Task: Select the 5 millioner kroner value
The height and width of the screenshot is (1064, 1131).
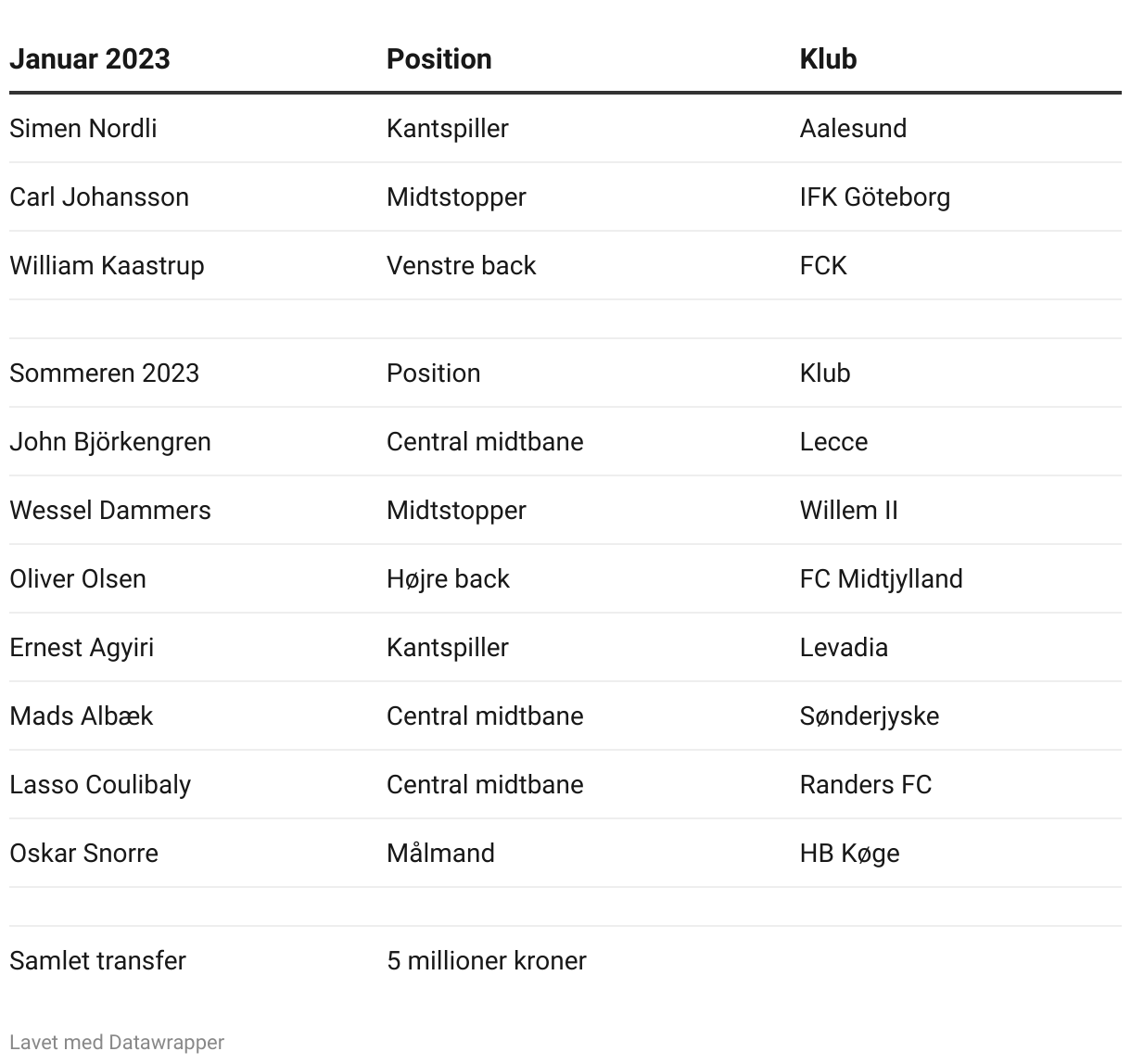Action: point(487,960)
